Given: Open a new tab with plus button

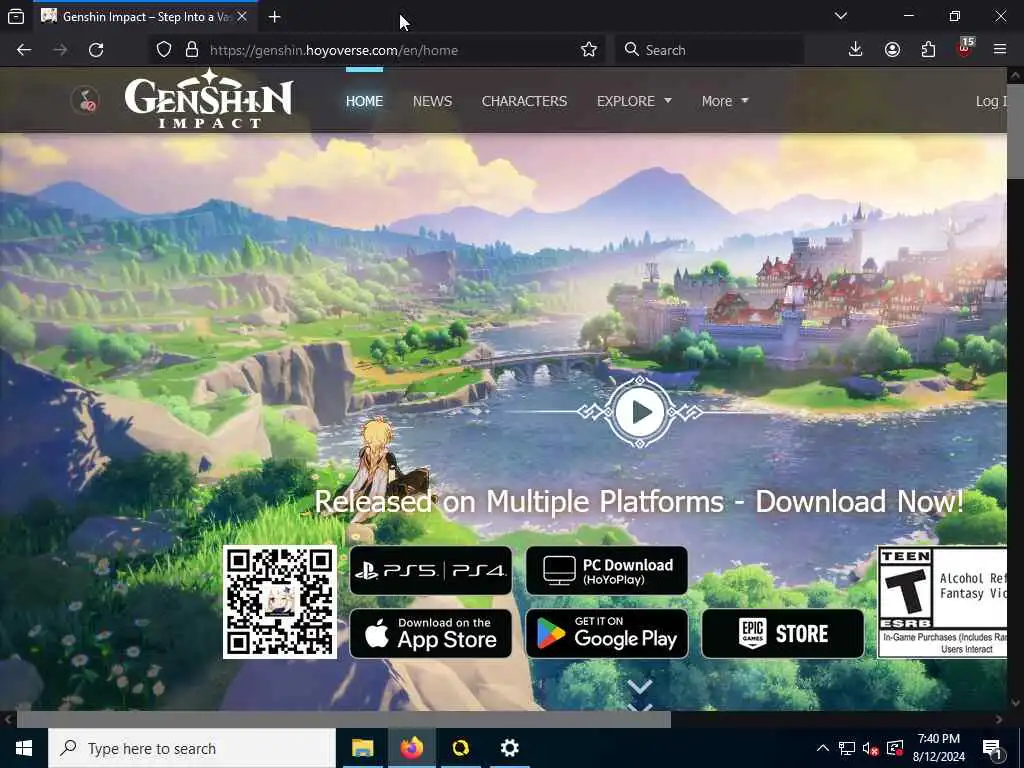Looking at the screenshot, I should [x=274, y=17].
